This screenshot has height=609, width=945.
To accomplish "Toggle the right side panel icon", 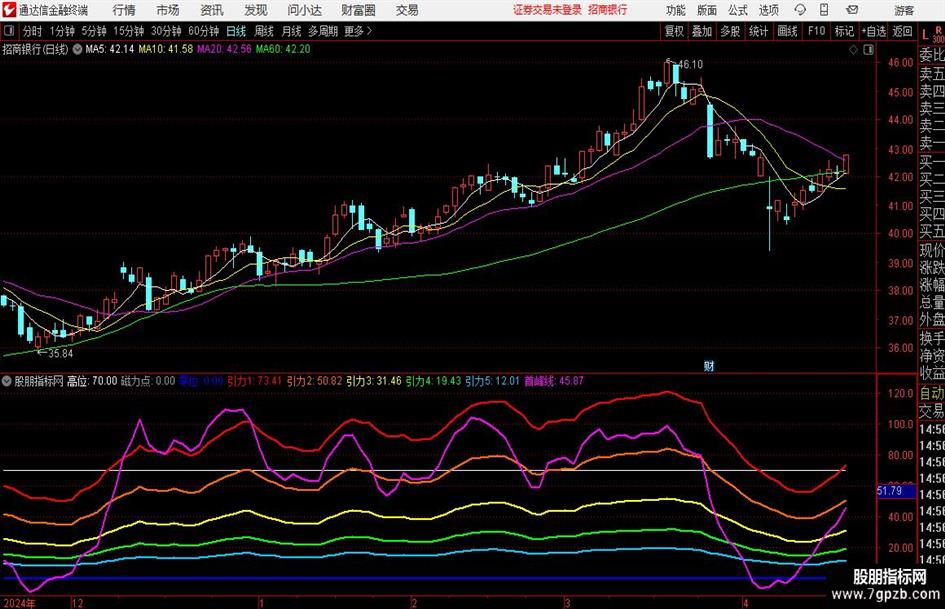I will 868,50.
